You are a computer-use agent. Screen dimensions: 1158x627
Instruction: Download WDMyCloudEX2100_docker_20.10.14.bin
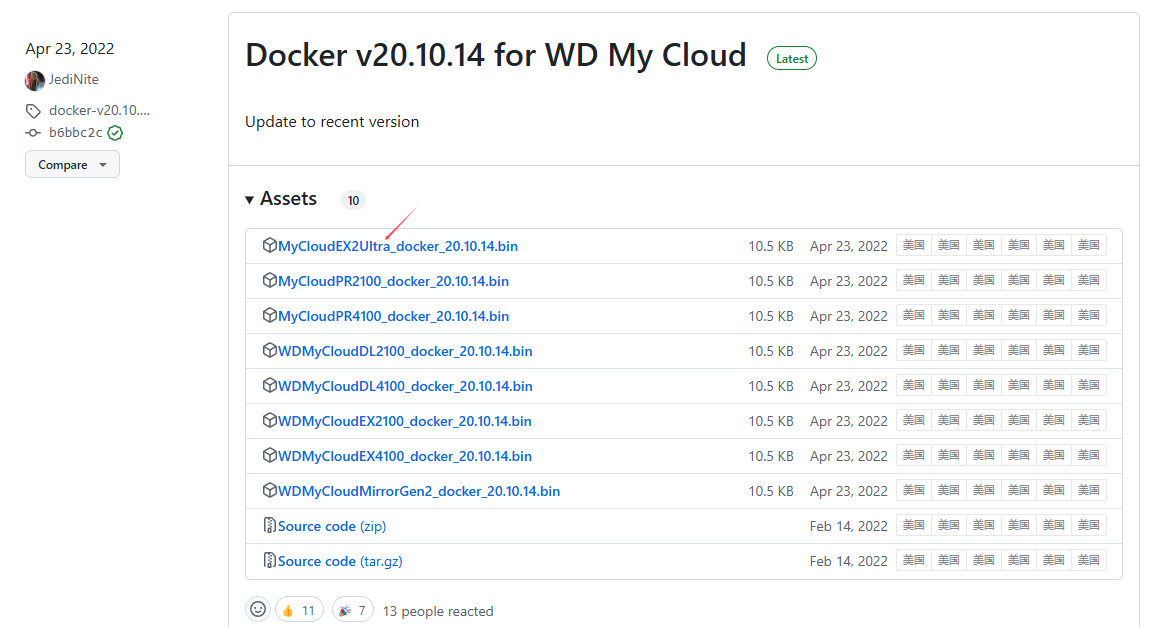405,421
